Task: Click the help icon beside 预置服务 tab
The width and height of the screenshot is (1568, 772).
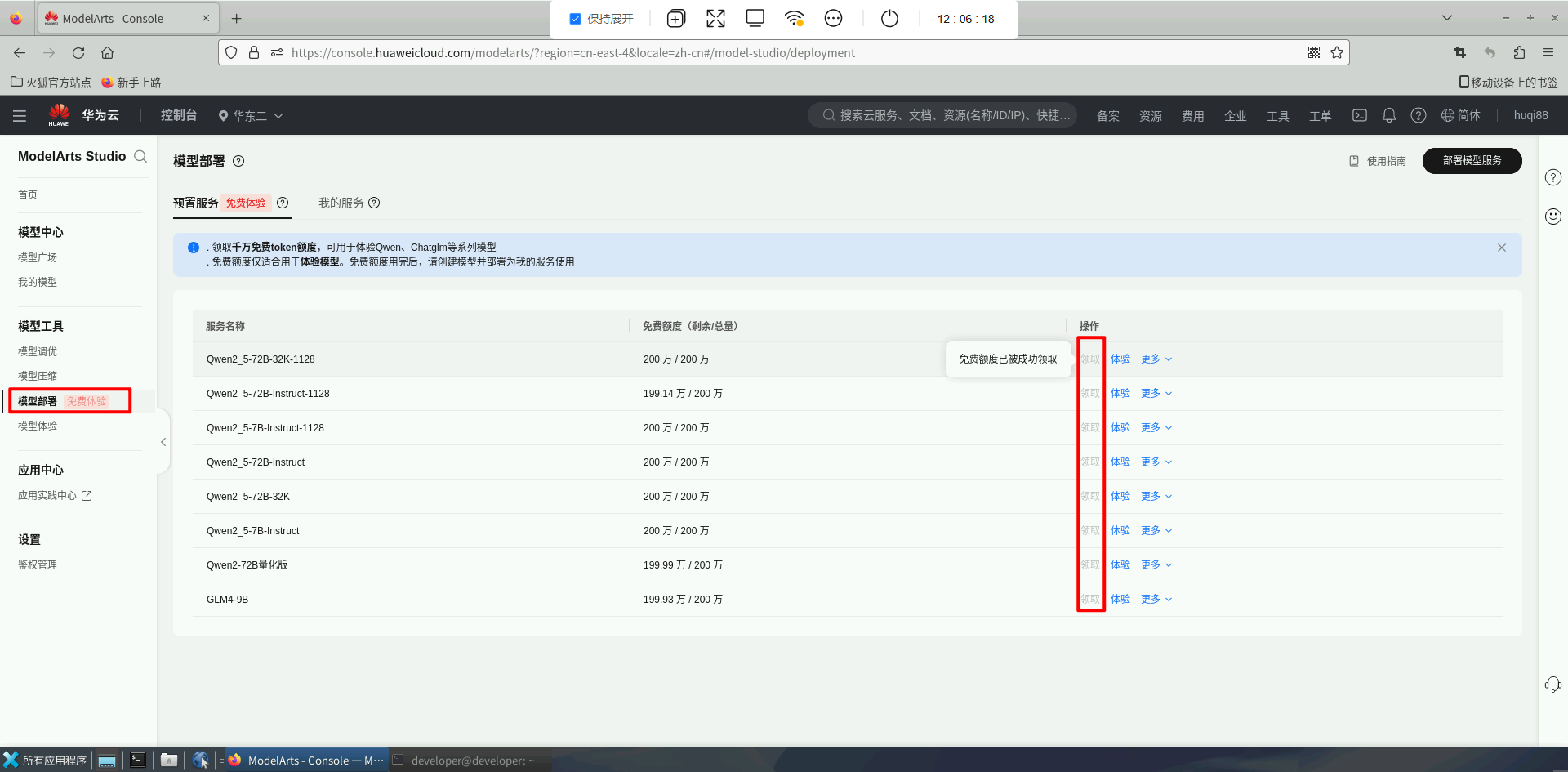Action: tap(283, 203)
